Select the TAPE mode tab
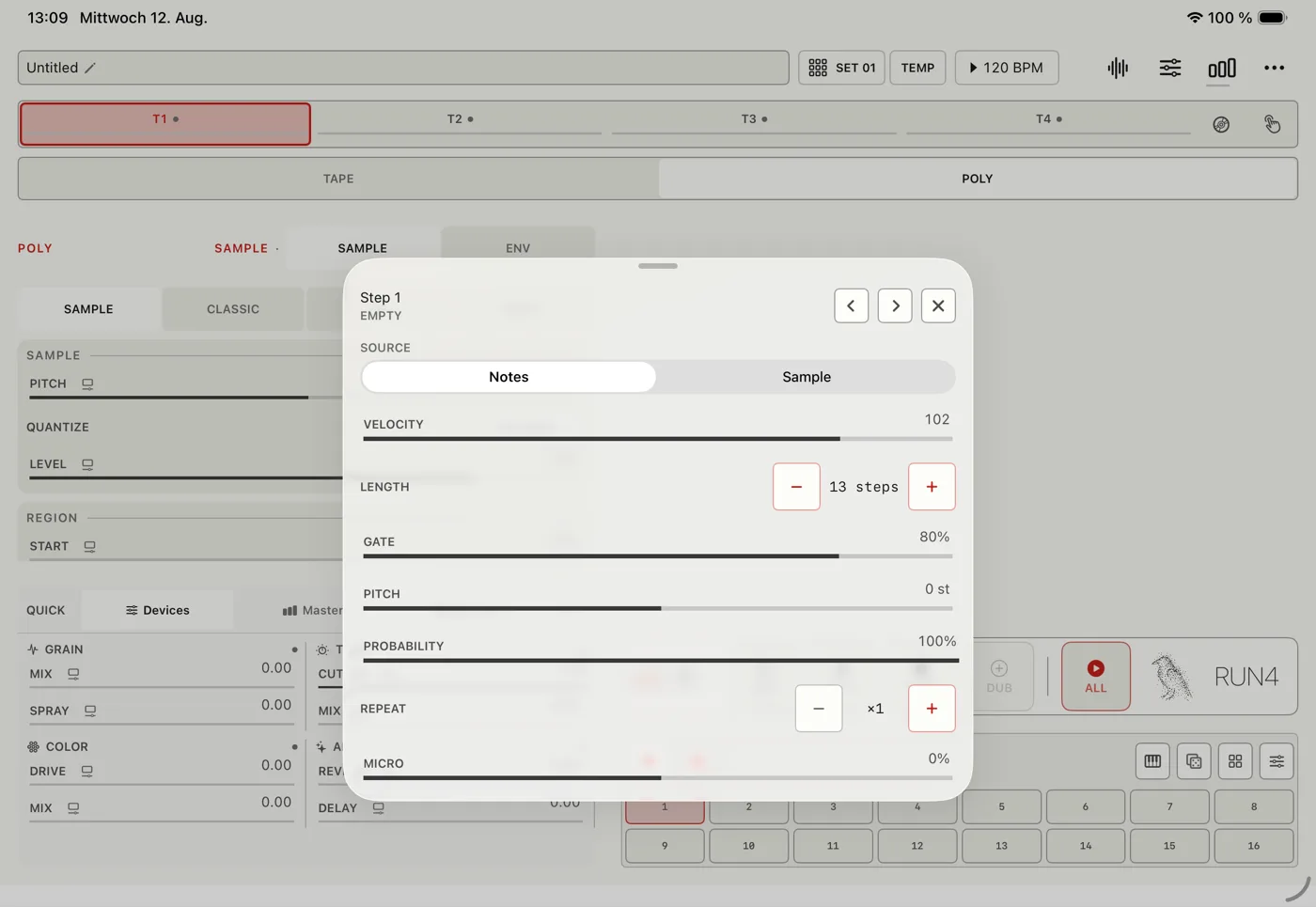Image resolution: width=1316 pixels, height=907 pixels. pos(338,179)
